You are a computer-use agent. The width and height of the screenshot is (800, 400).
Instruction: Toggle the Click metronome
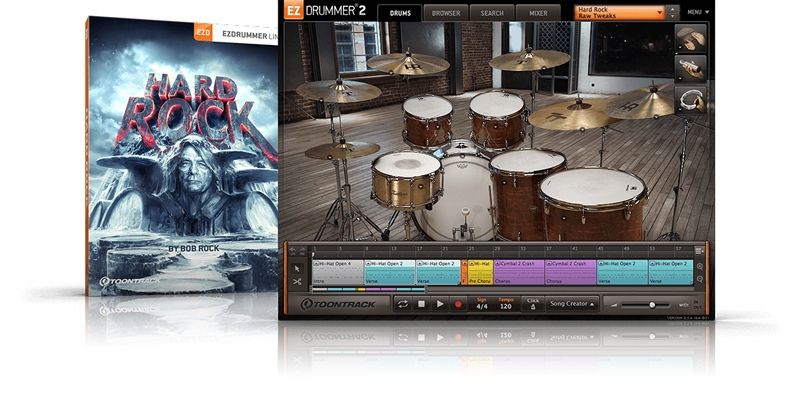tap(533, 303)
